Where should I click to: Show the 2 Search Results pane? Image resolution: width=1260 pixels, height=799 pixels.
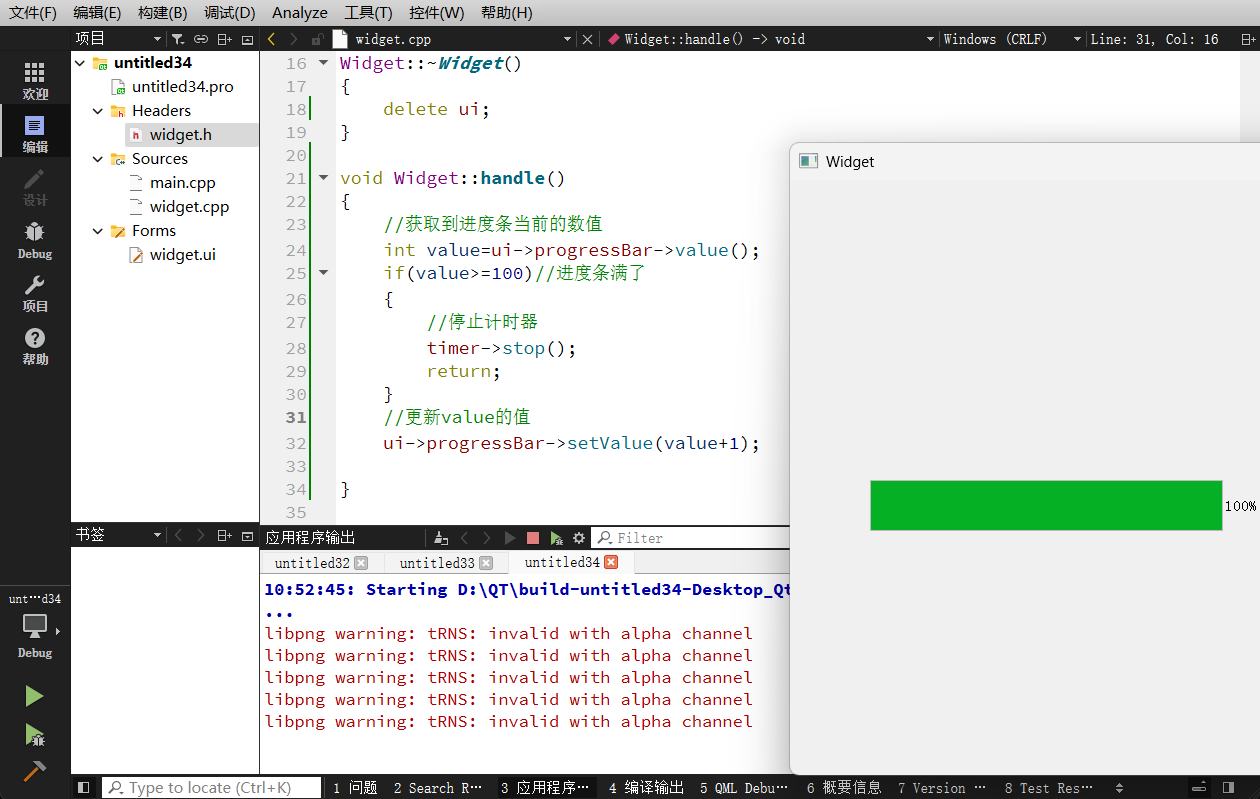click(438, 788)
